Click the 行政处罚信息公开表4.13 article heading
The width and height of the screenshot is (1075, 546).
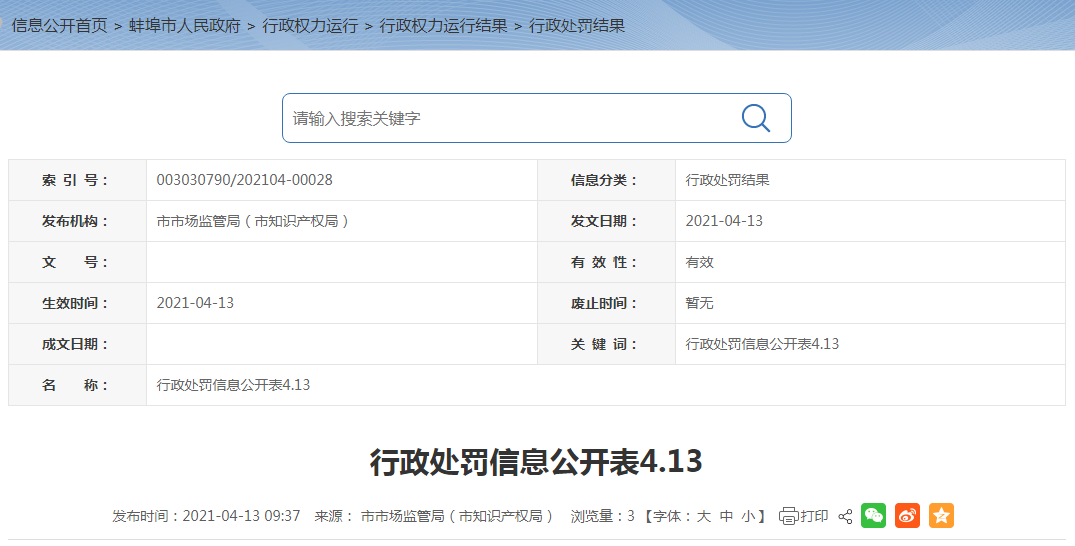pos(536,462)
